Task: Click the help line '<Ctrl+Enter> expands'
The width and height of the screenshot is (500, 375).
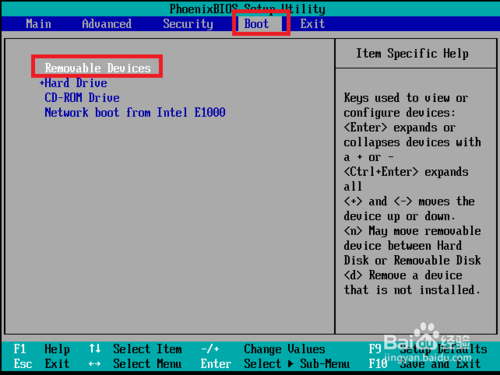Action: (406, 172)
